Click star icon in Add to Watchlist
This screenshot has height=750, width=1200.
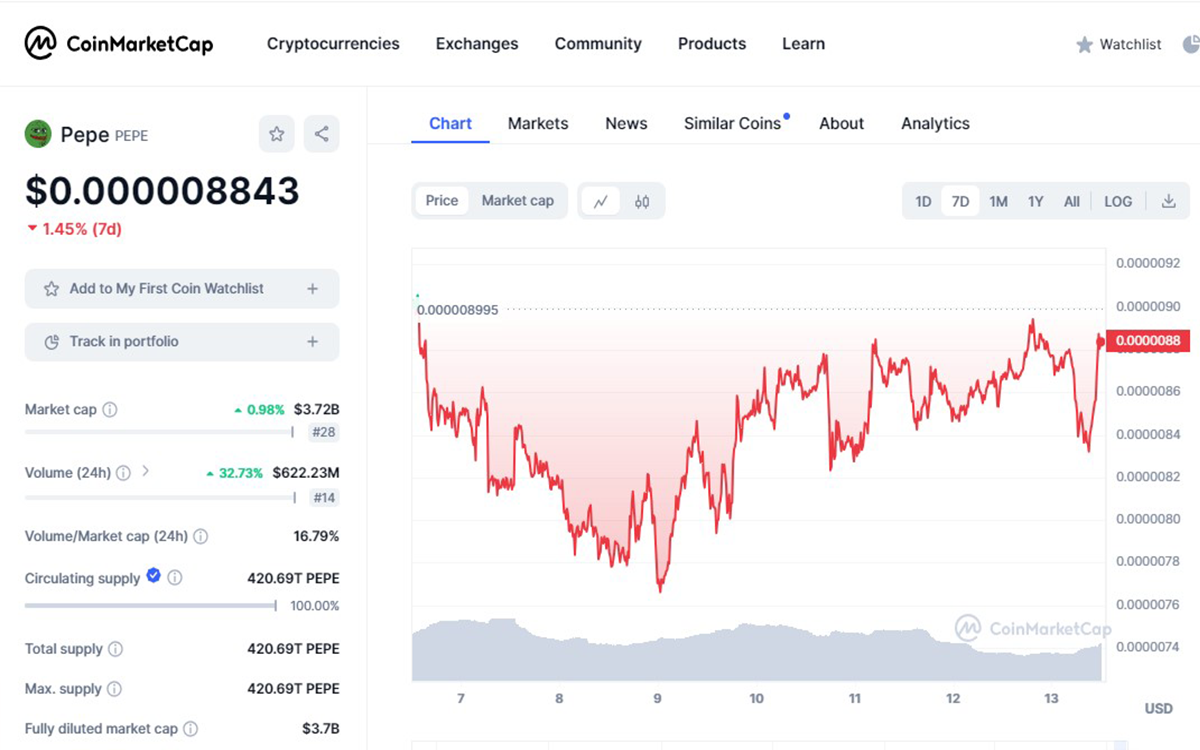coord(52,289)
